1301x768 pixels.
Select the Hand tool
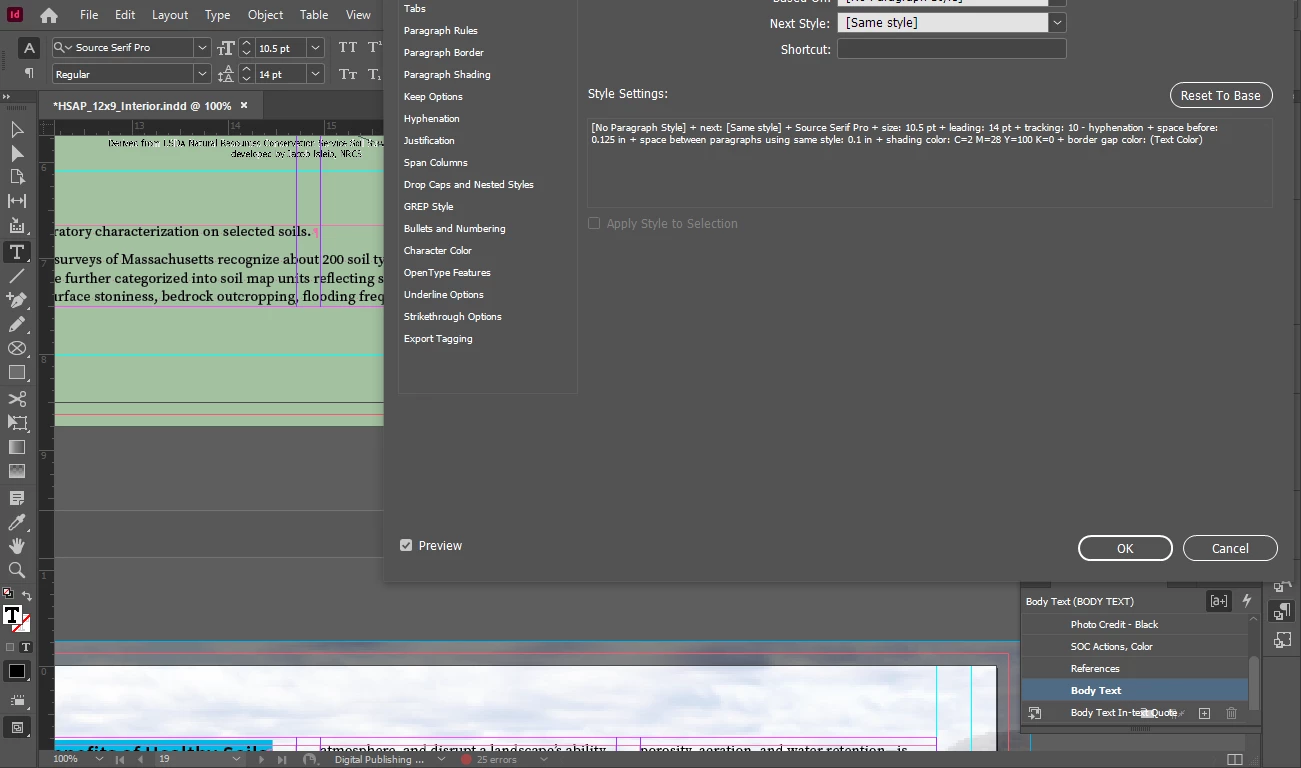coord(17,546)
